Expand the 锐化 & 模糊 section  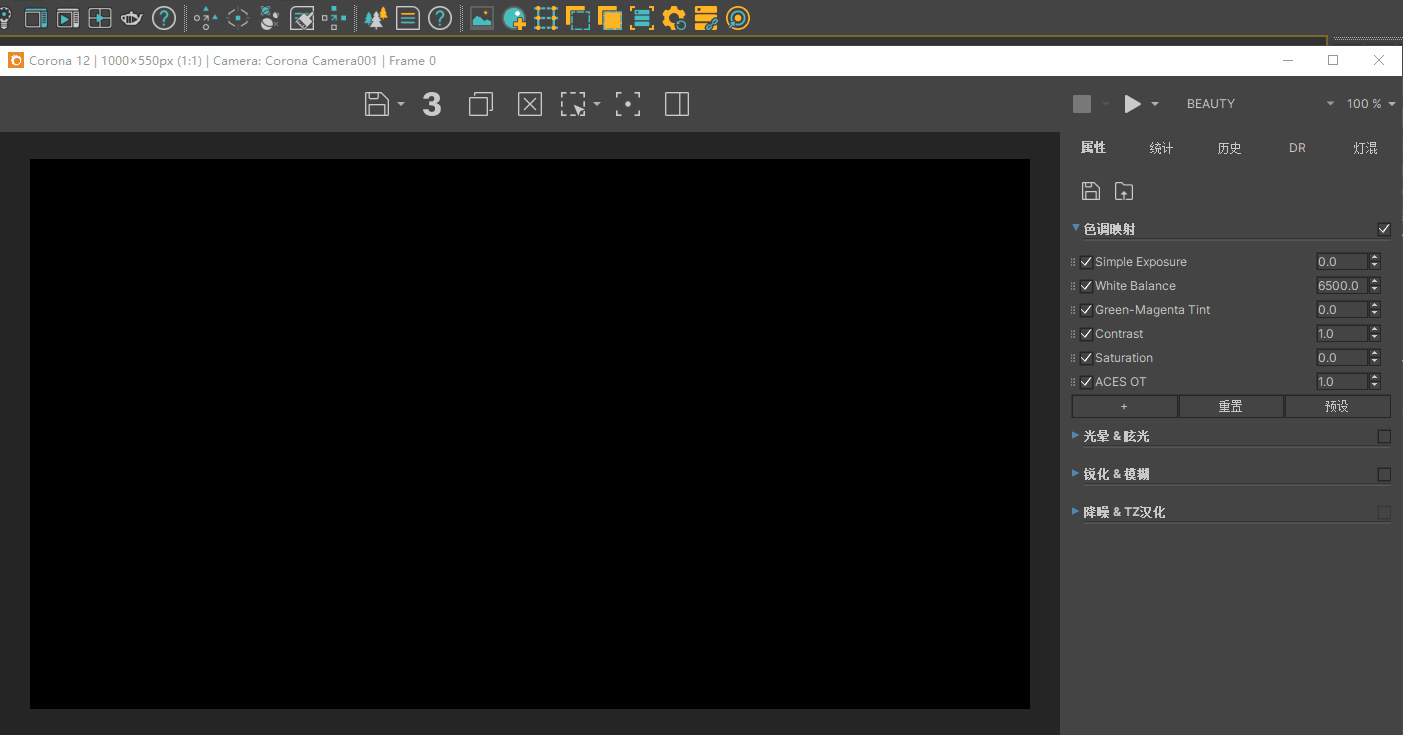pyautogui.click(x=1076, y=474)
